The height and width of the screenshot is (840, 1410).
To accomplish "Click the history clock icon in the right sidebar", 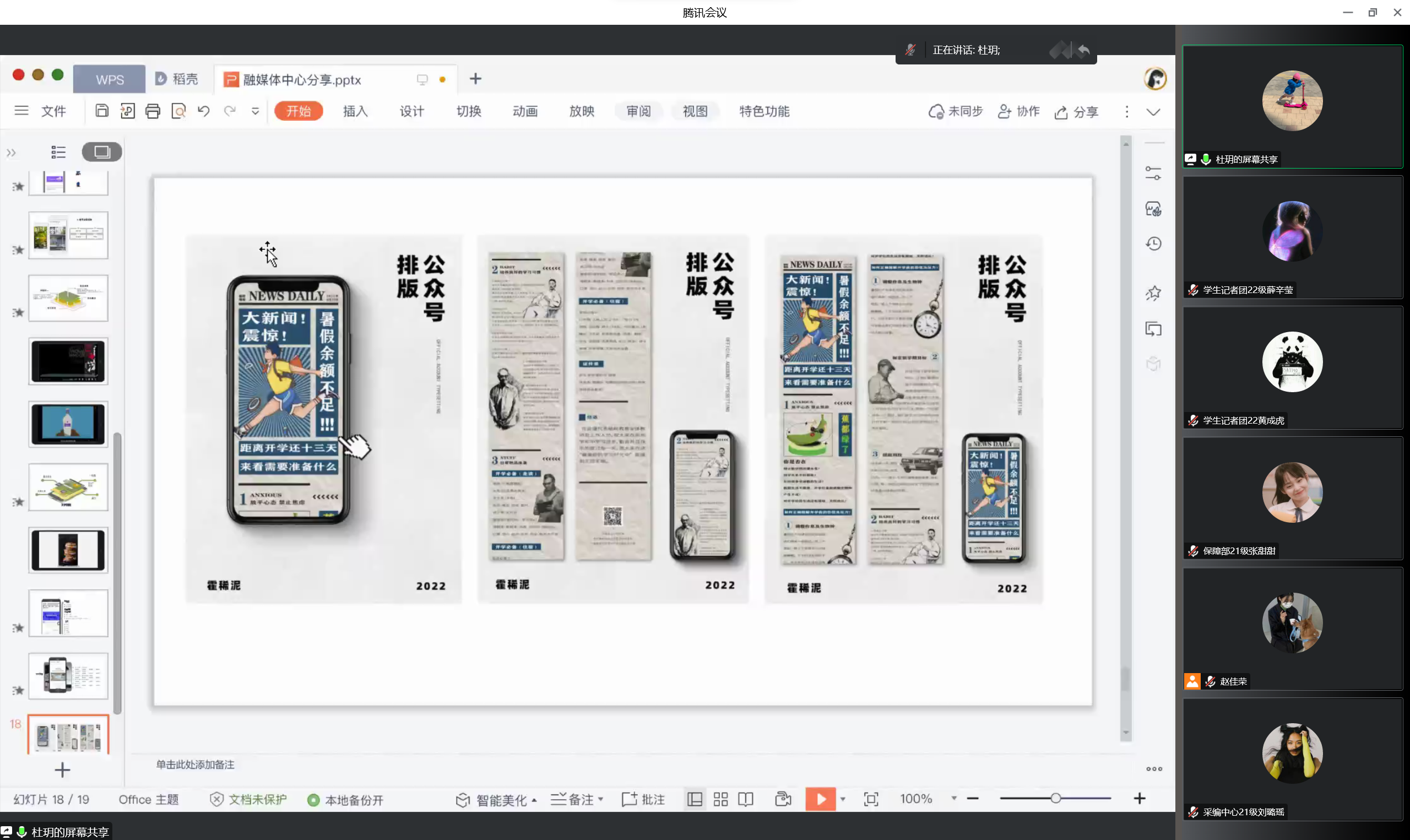I will pyautogui.click(x=1153, y=244).
